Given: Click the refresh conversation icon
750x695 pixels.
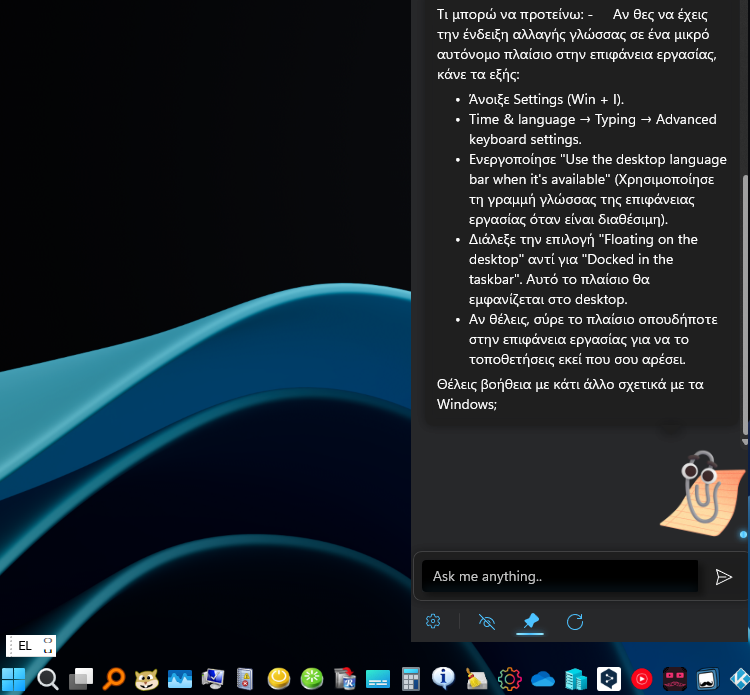Looking at the screenshot, I should 575,621.
